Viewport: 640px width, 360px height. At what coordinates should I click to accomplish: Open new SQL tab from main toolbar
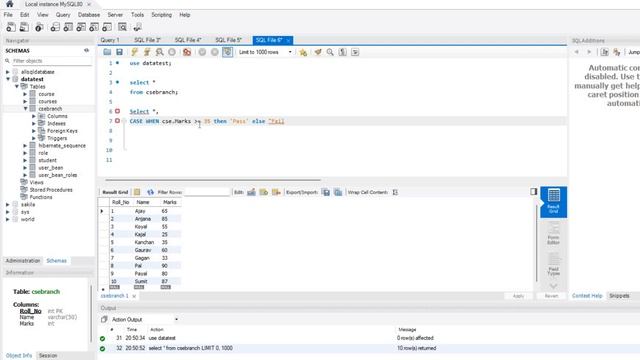[x=11, y=27]
